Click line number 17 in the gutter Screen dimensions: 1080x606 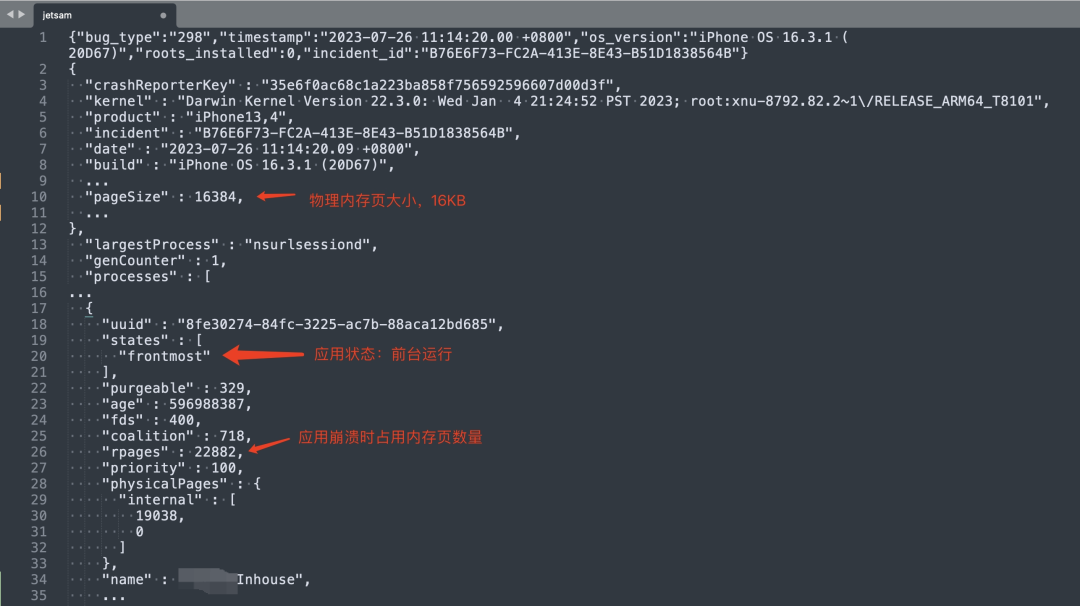[x=39, y=308]
